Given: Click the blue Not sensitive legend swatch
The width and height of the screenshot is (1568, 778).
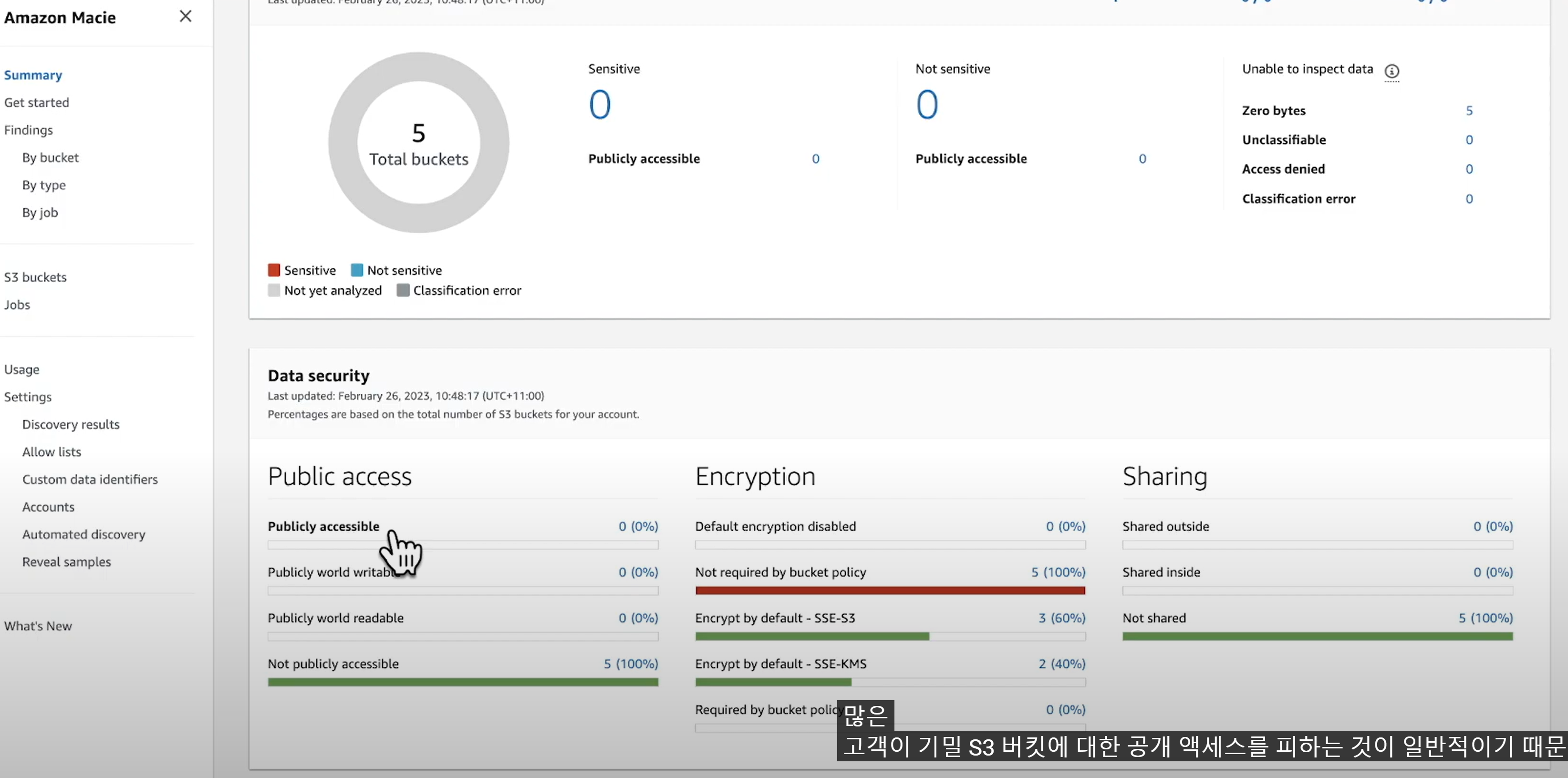Looking at the screenshot, I should [x=357, y=270].
